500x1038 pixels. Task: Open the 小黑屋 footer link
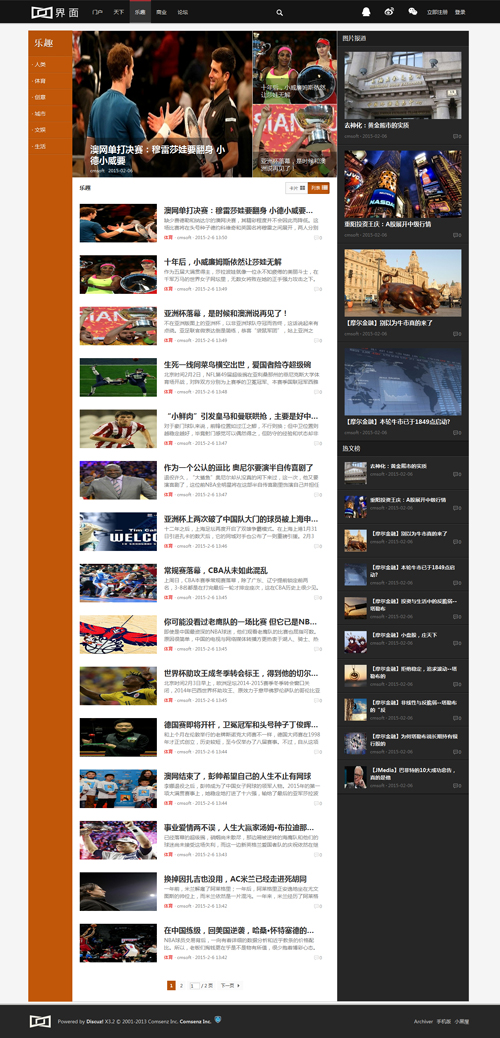point(462,1021)
